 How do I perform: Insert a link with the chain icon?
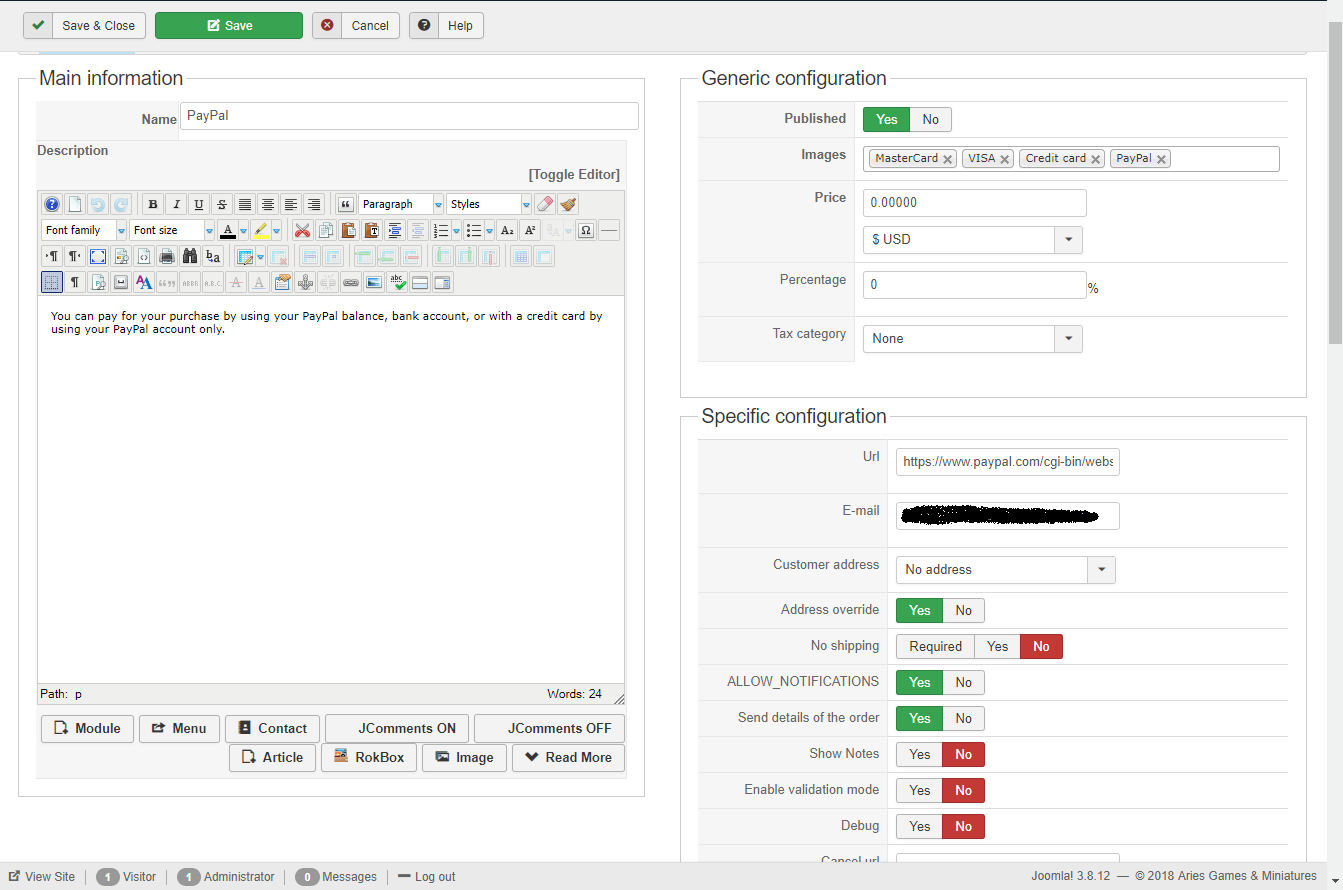[351, 282]
